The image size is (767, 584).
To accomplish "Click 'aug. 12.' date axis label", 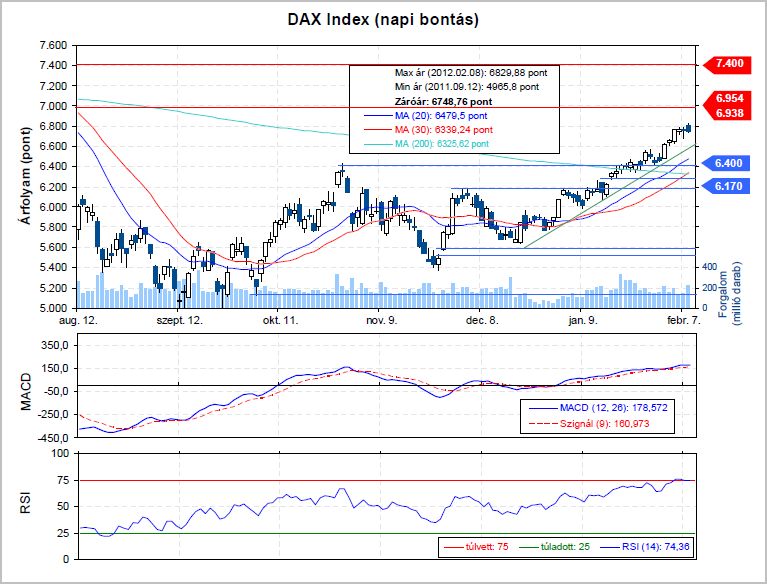I will (78, 320).
